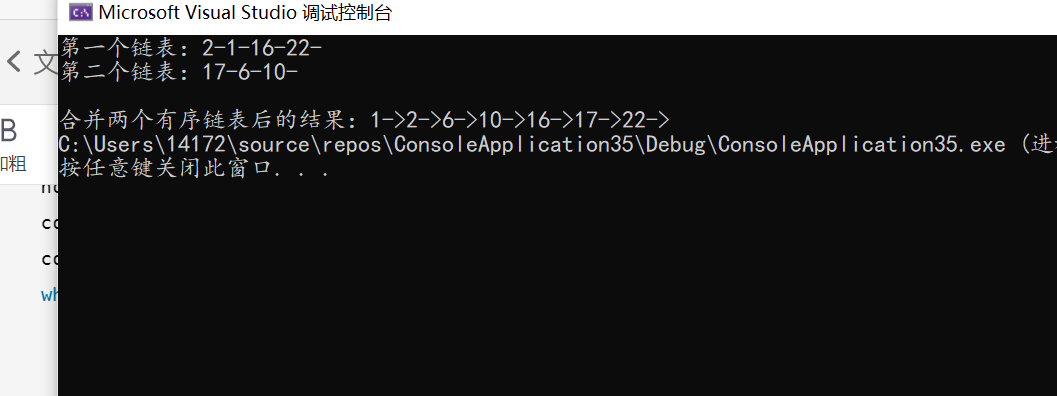Click the ConsoleApplication35.exe text
The width and height of the screenshot is (1057, 396).
[x=862, y=144]
